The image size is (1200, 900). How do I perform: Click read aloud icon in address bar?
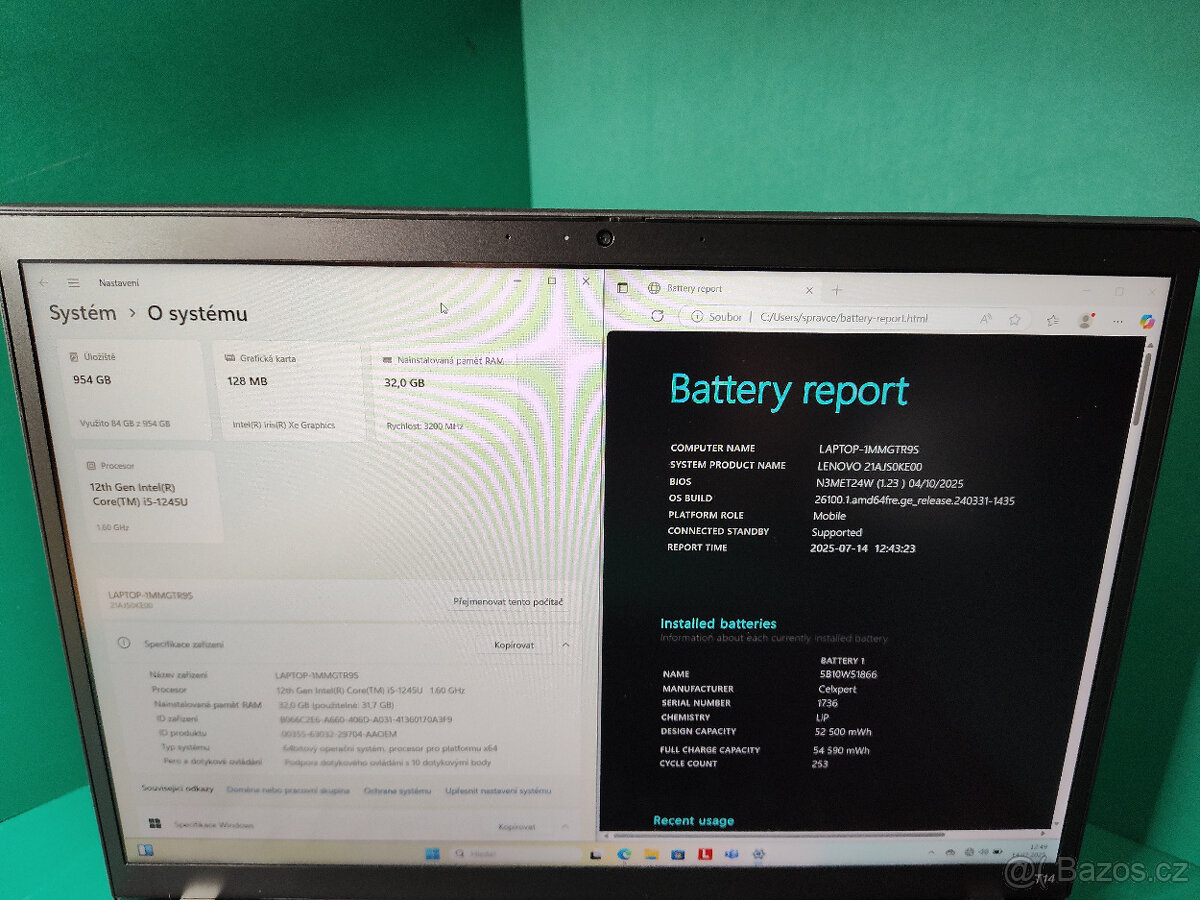[x=986, y=320]
